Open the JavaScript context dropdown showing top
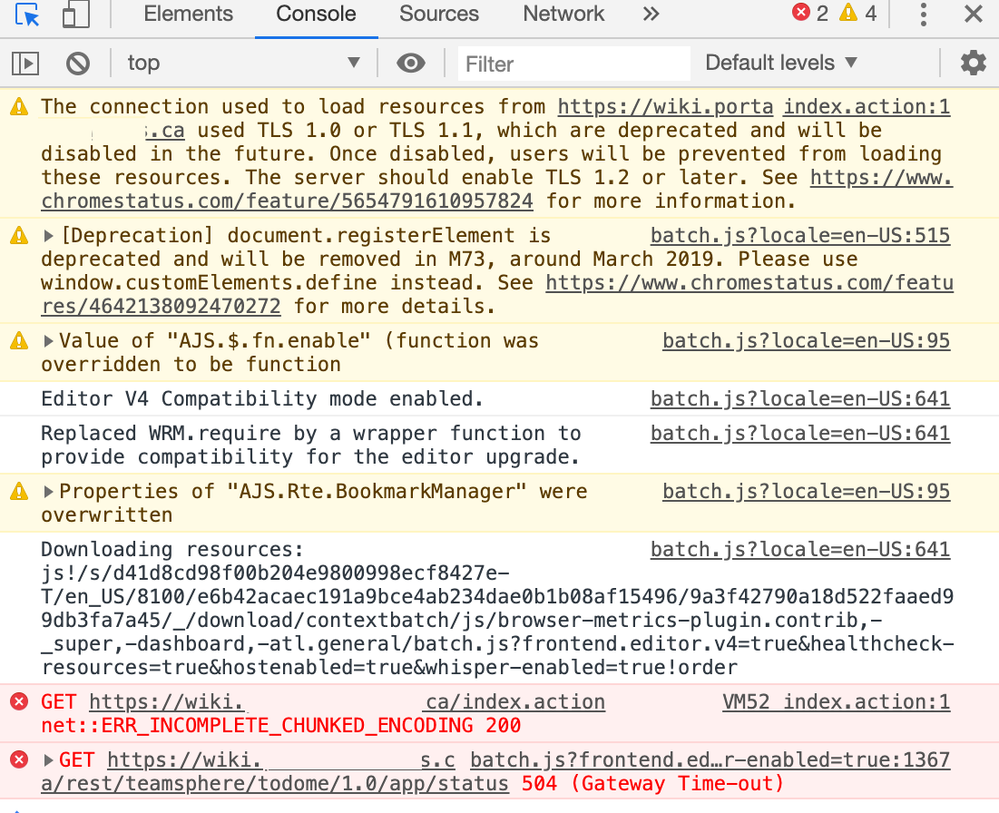Viewport: 999px width, 813px height. point(245,62)
